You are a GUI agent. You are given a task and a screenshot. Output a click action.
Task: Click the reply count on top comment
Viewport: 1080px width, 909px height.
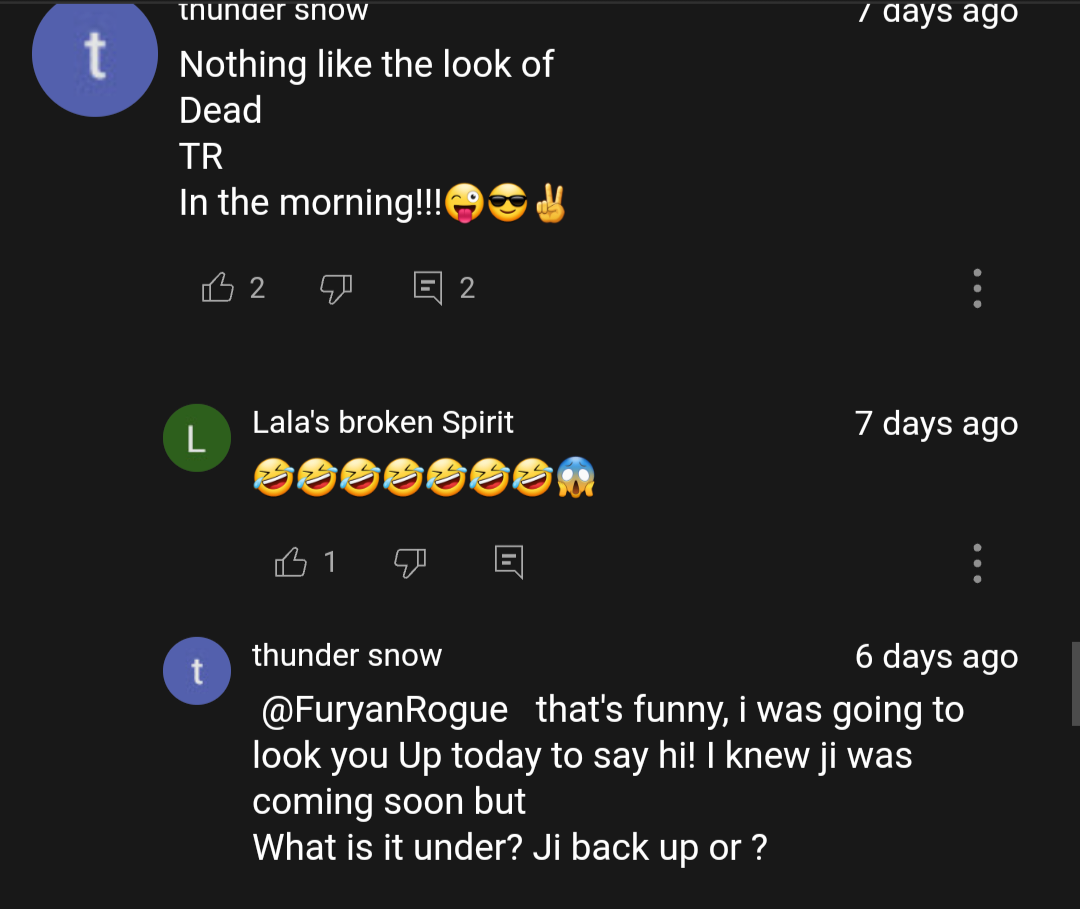tap(467, 289)
